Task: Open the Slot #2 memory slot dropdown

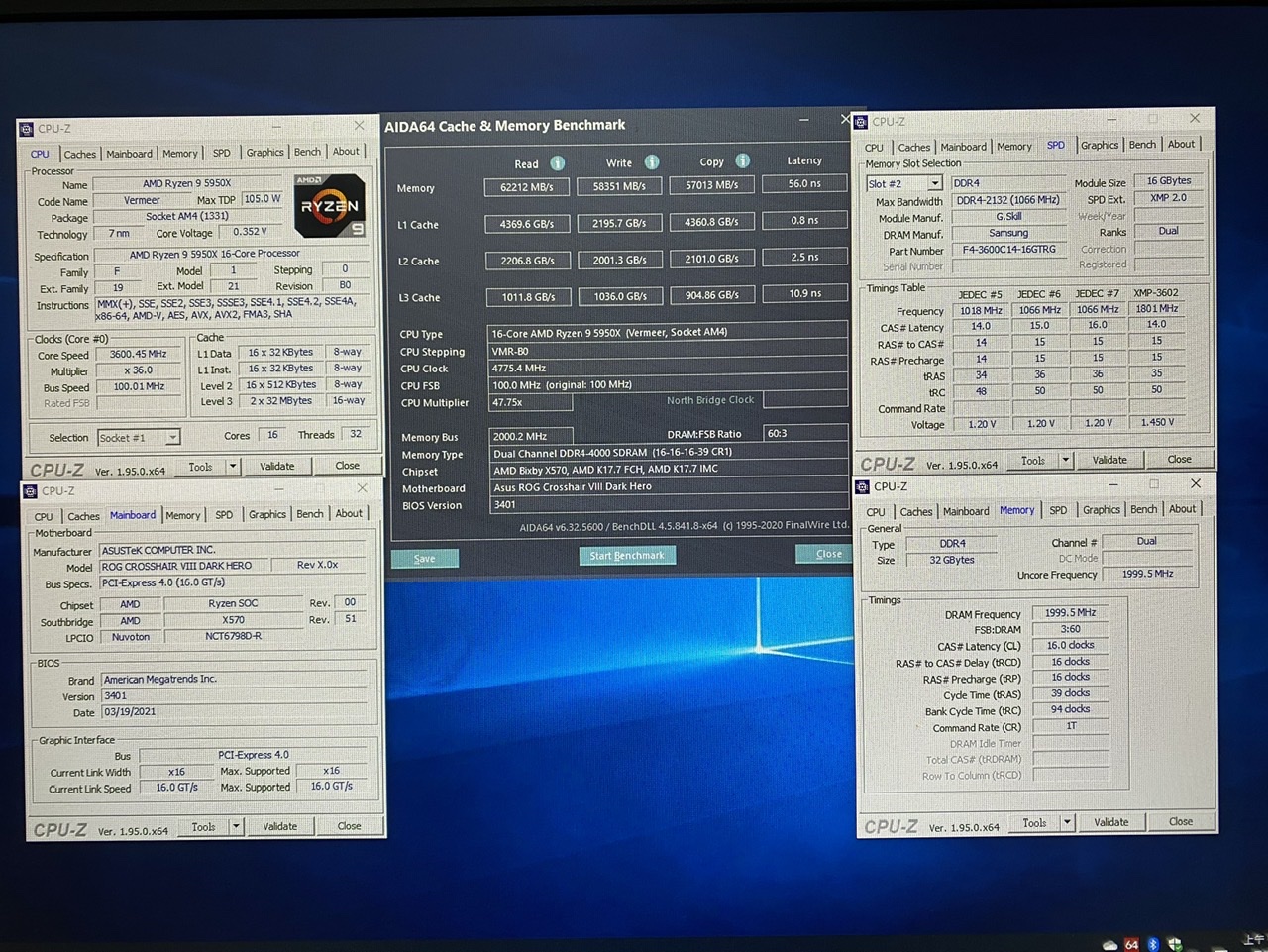Action: [934, 183]
